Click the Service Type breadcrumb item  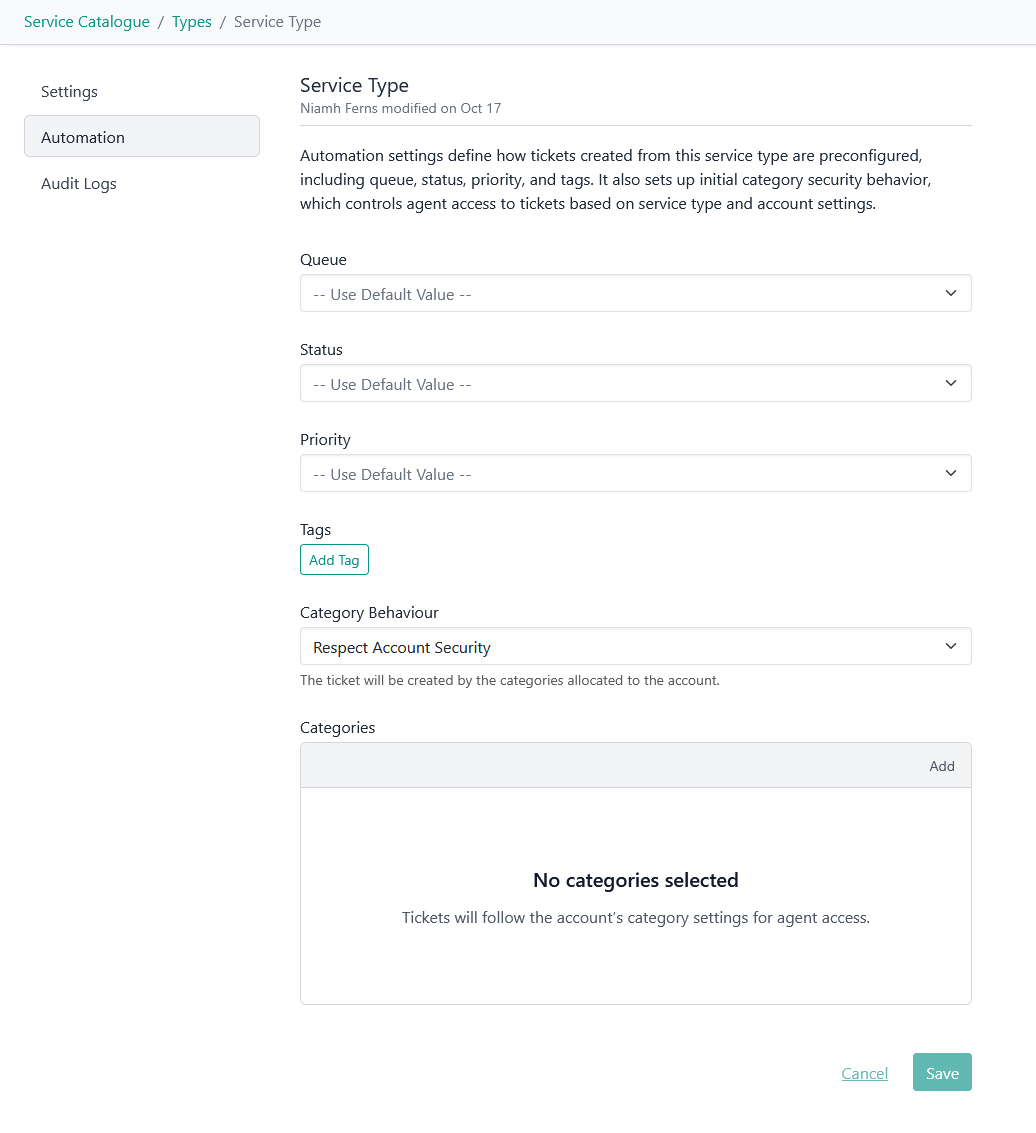277,22
